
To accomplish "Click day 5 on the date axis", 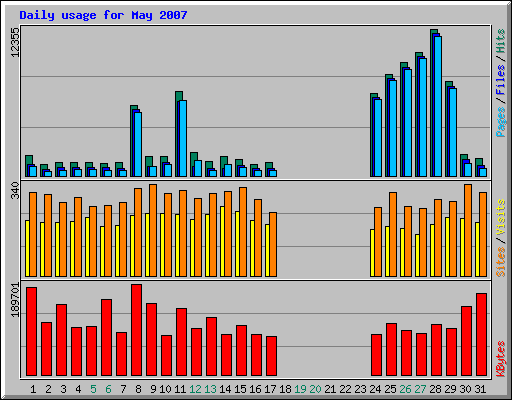I will 93,389.
